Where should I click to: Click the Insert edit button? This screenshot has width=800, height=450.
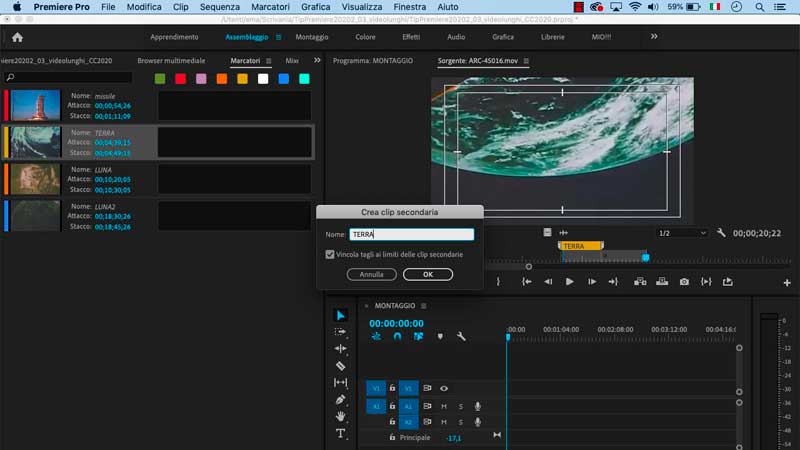tap(640, 282)
